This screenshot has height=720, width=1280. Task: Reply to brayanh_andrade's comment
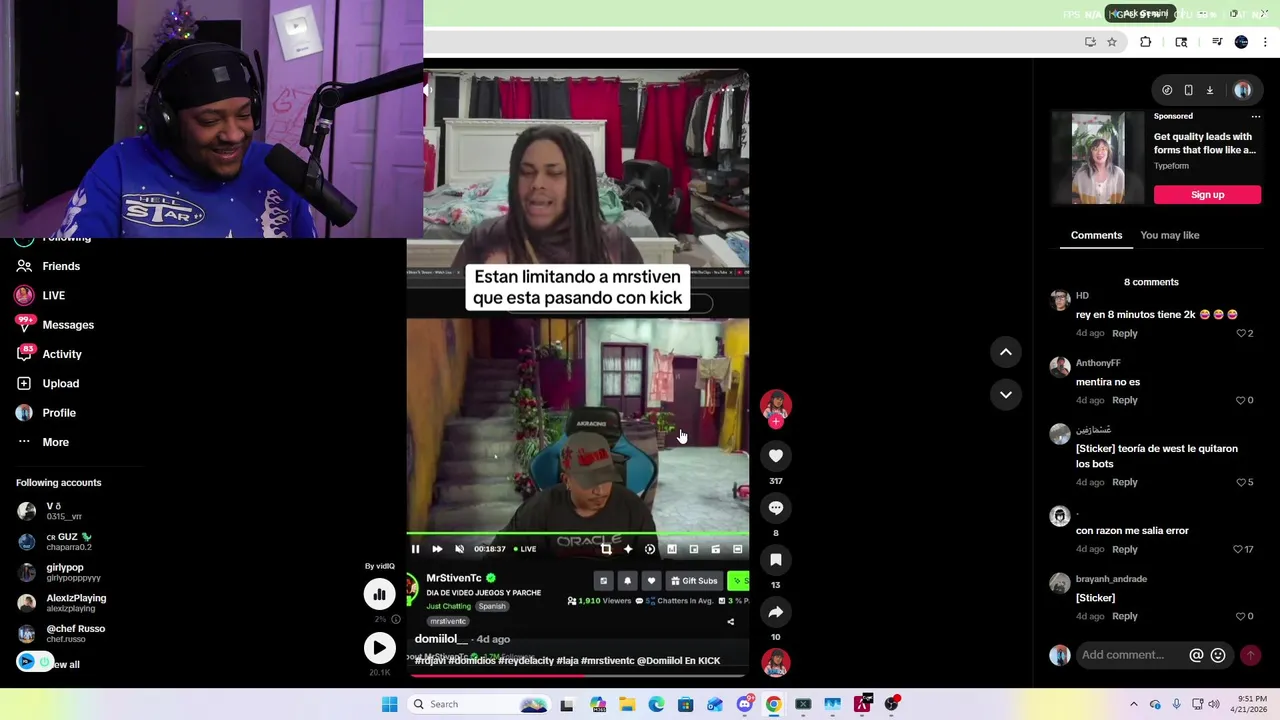pyautogui.click(x=1124, y=616)
